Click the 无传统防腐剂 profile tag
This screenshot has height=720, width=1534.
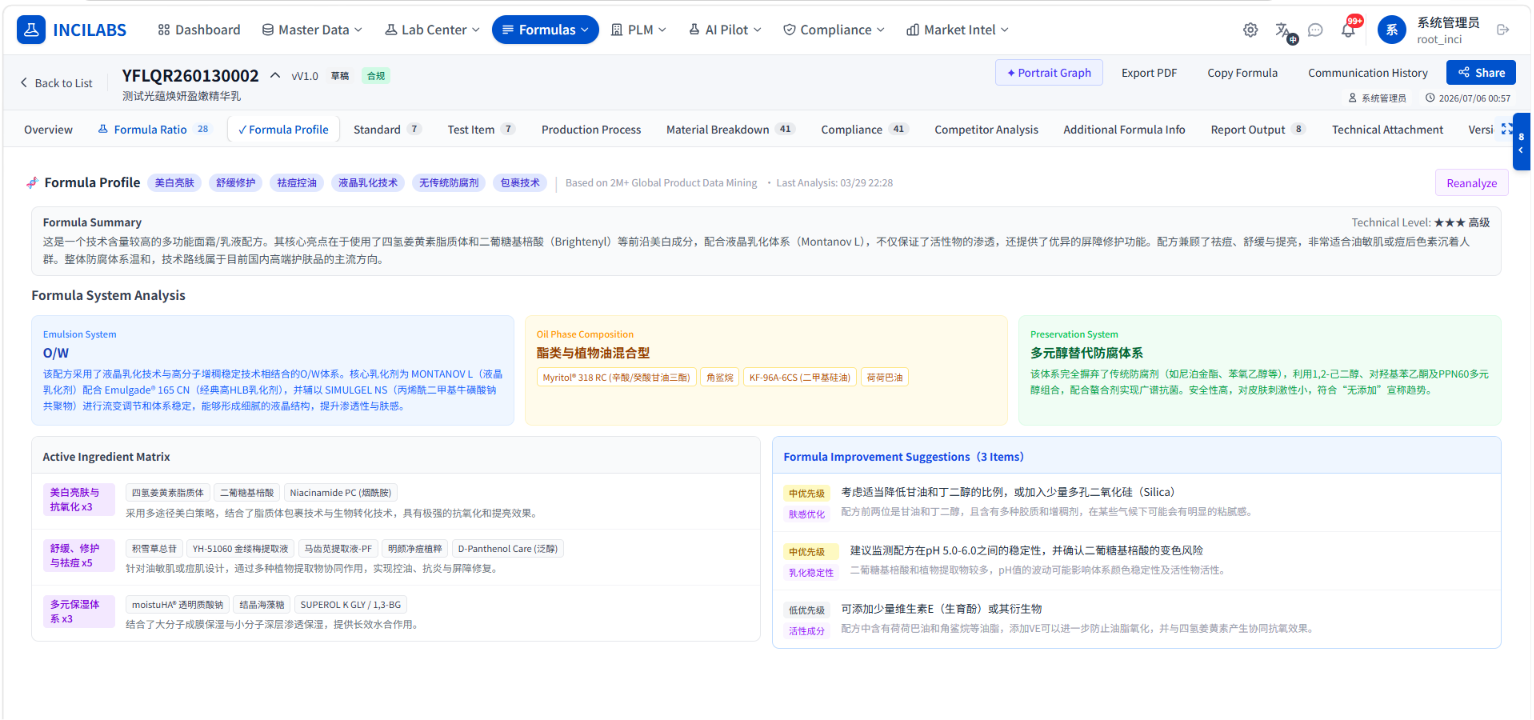[x=450, y=183]
